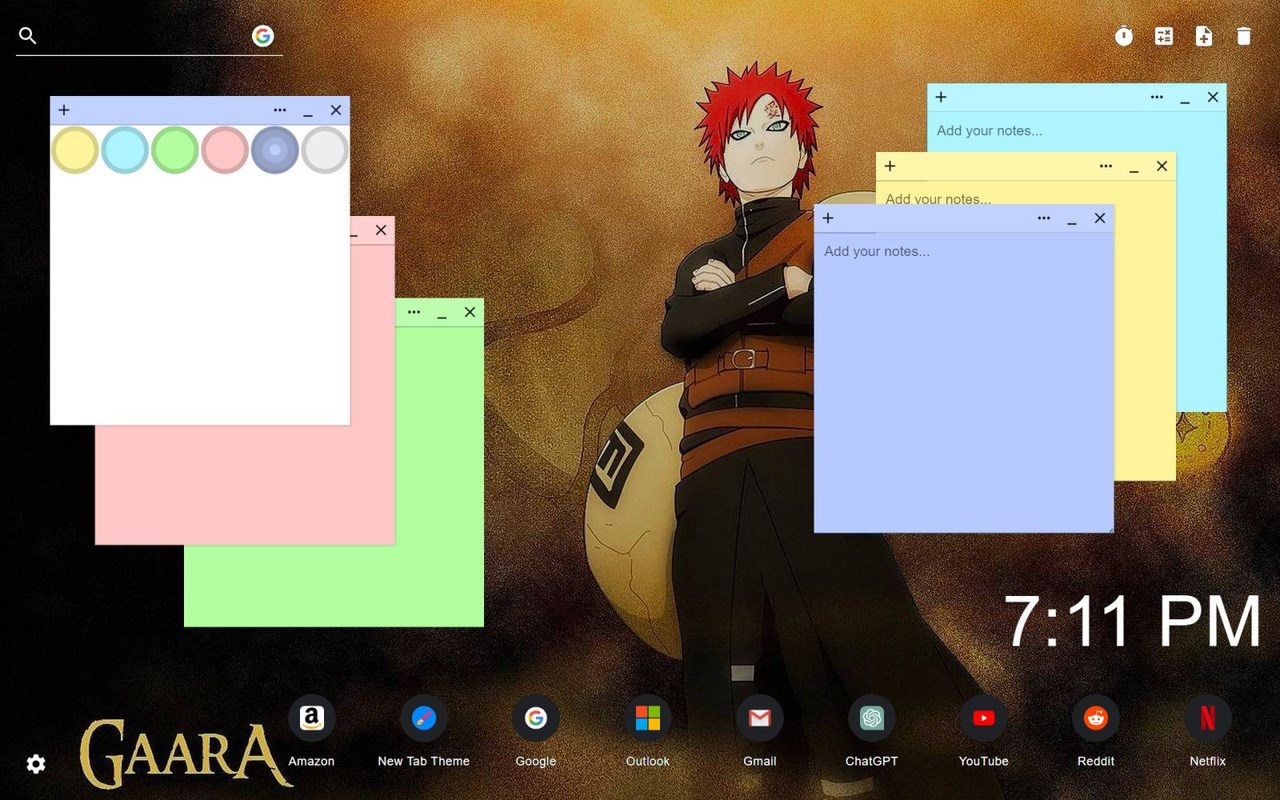Screen dimensions: 1280x800
Task: Choose the yellow color swatch
Action: click(x=75, y=150)
